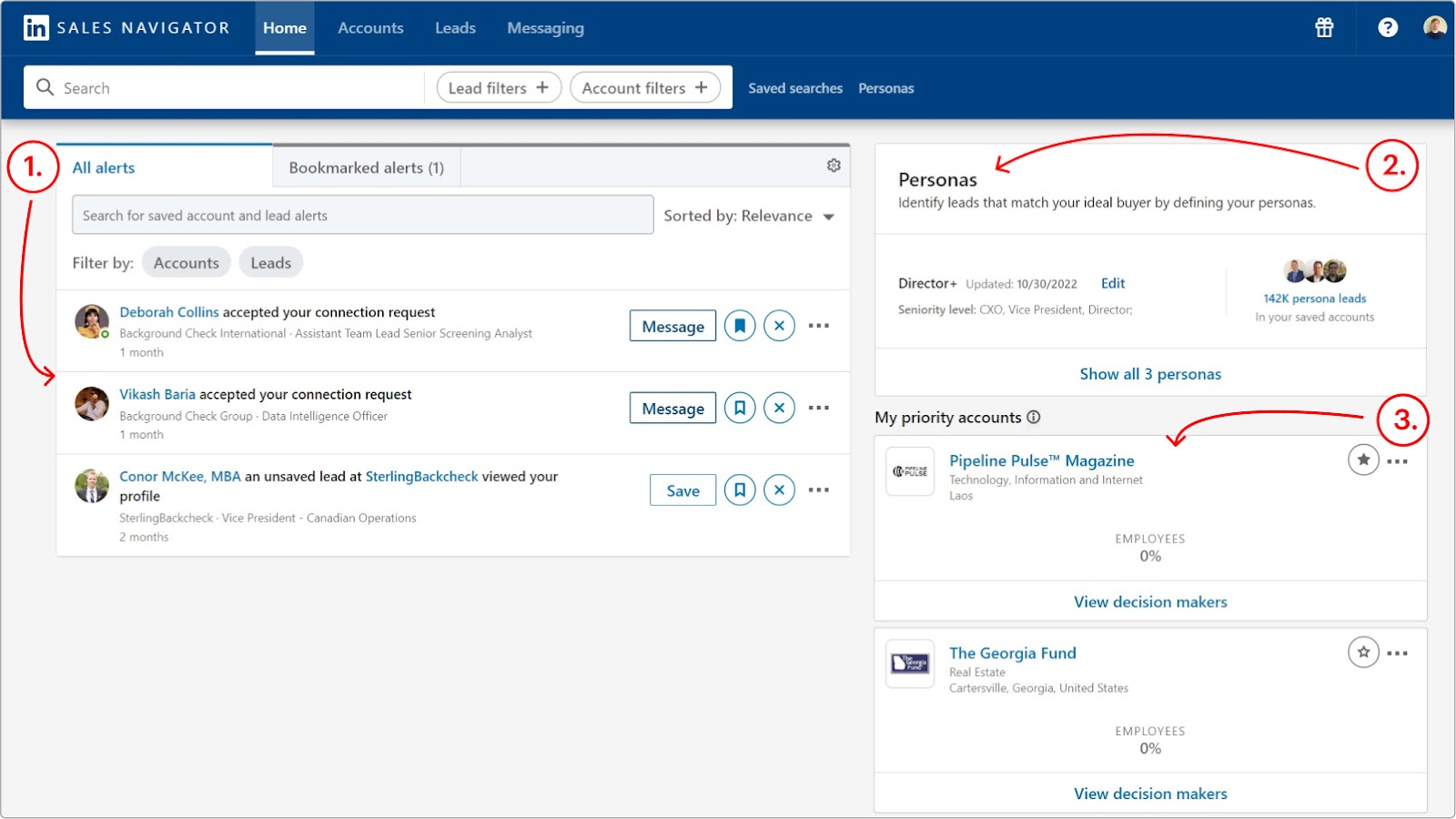Expand Lead filters

pyautogui.click(x=499, y=87)
